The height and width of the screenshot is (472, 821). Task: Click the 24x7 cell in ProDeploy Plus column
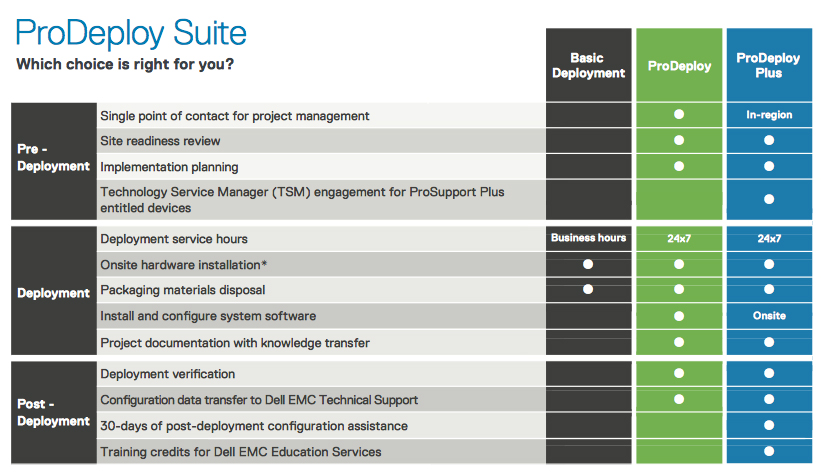click(x=769, y=238)
